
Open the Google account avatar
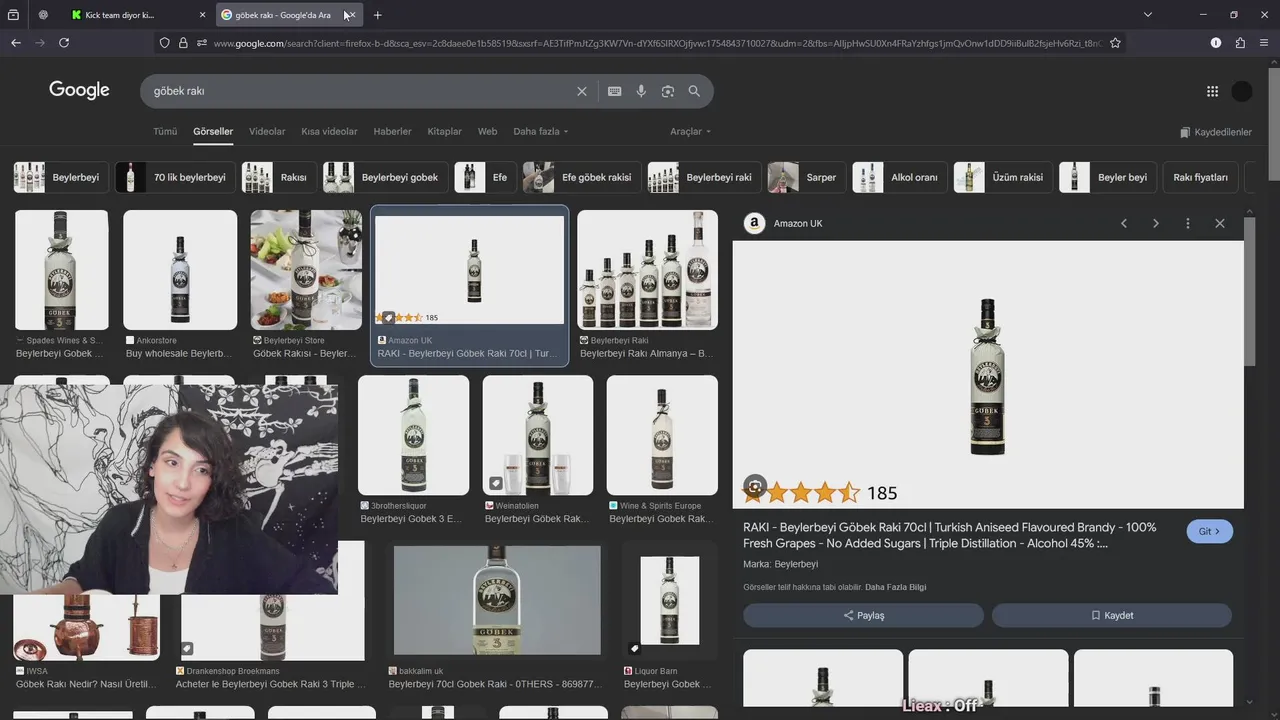(x=1242, y=91)
